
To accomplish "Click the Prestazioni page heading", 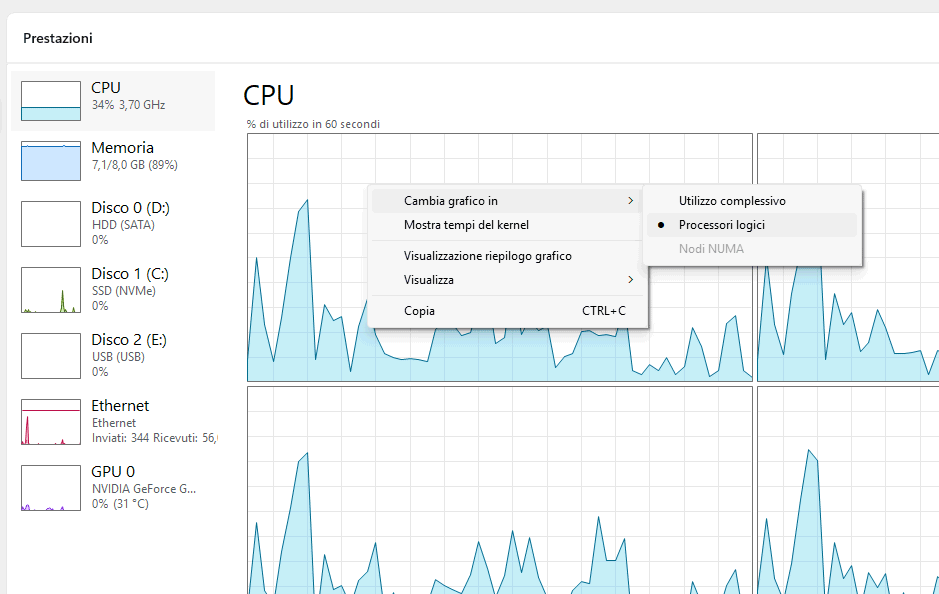I will point(58,38).
